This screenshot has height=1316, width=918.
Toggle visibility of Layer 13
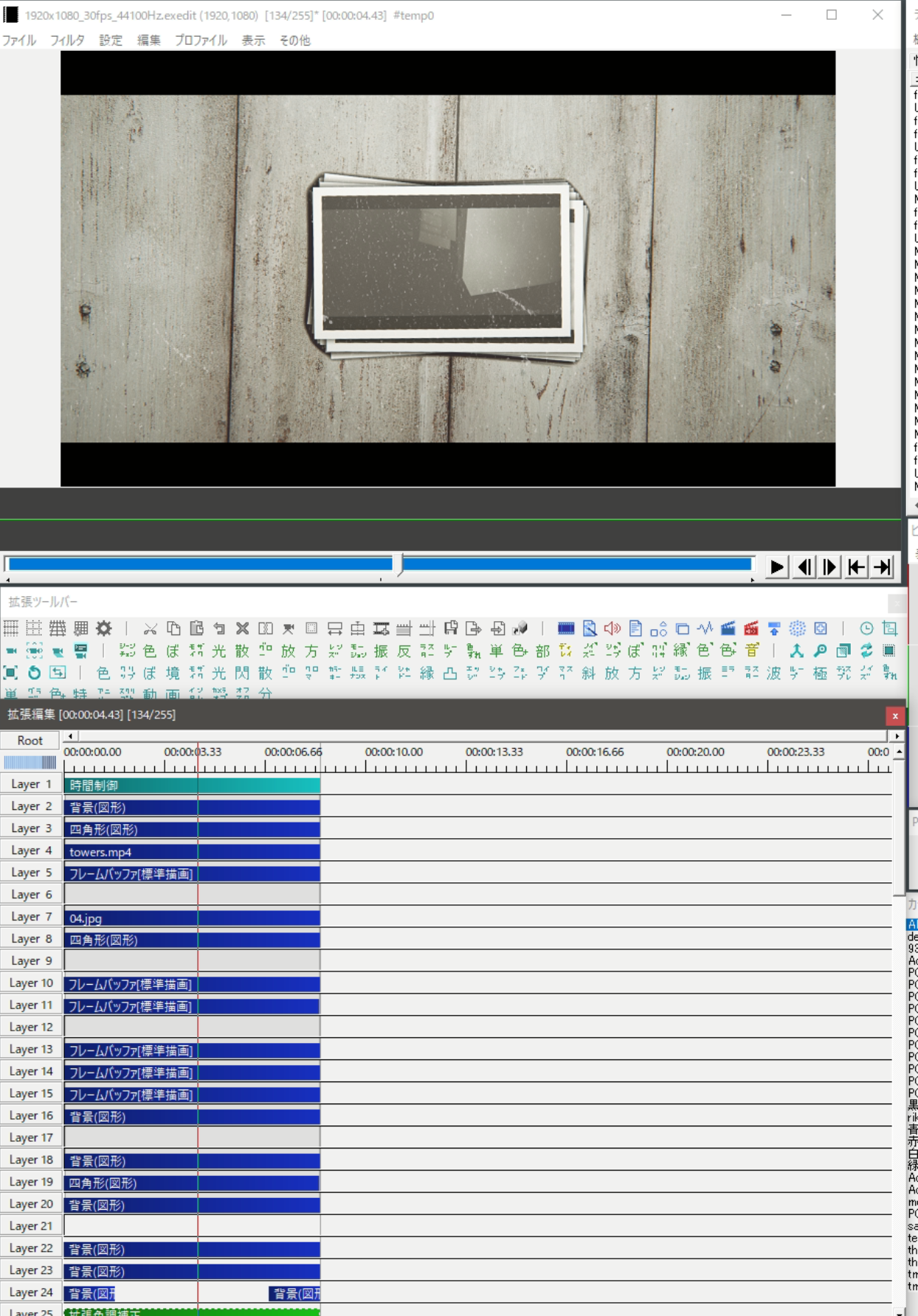point(31,1050)
